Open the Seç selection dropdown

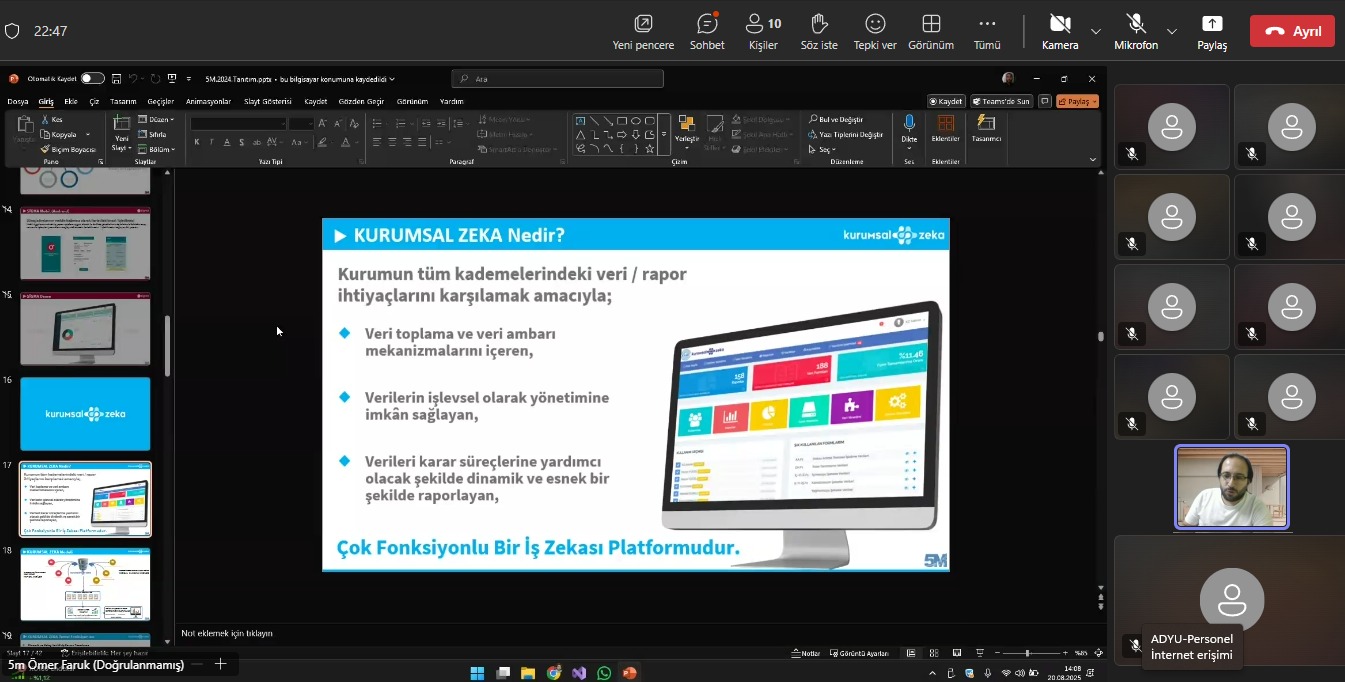point(822,149)
